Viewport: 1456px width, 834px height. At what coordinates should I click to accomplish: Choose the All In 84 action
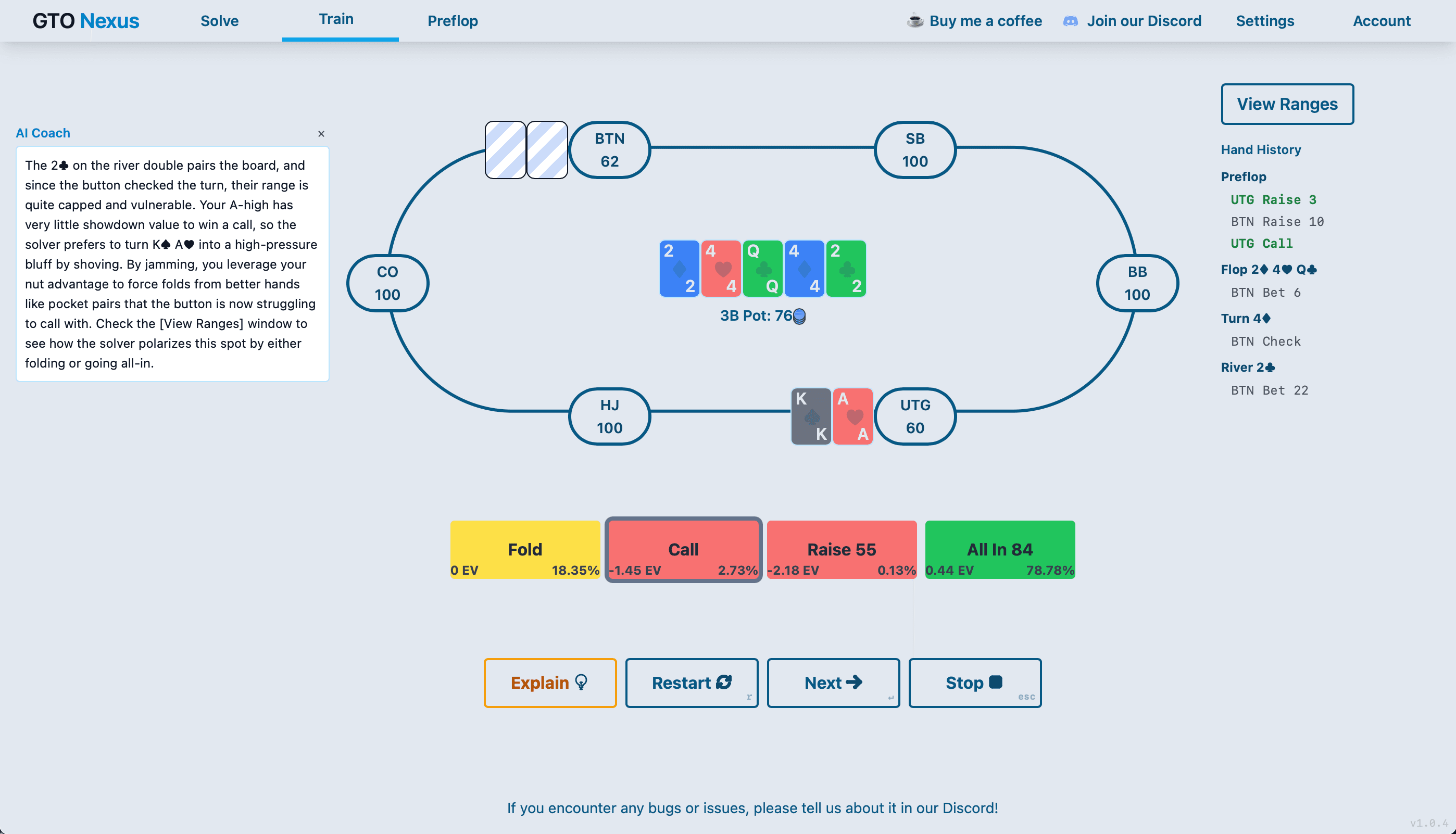click(999, 549)
